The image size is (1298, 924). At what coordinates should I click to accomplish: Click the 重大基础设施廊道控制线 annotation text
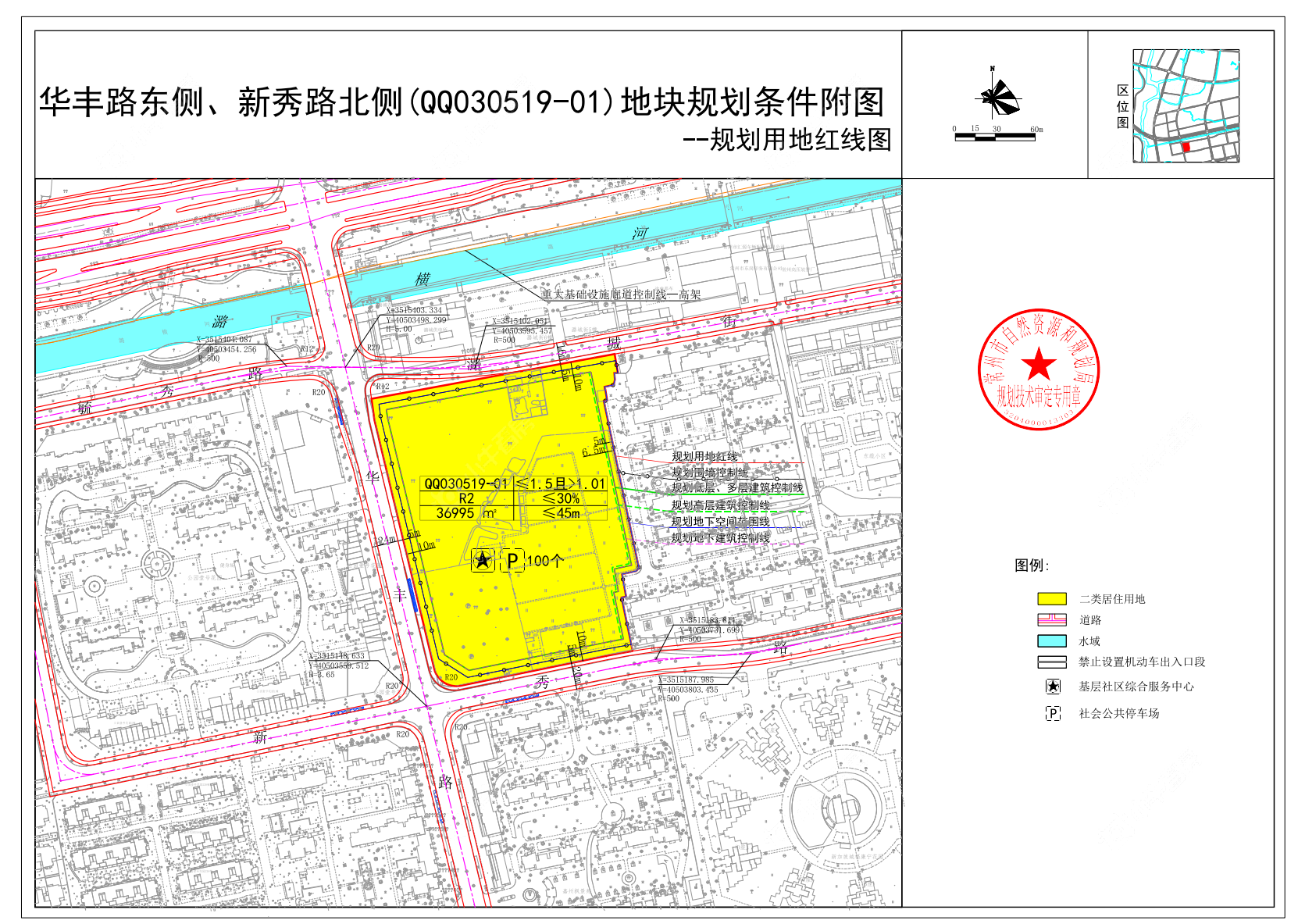(621, 294)
